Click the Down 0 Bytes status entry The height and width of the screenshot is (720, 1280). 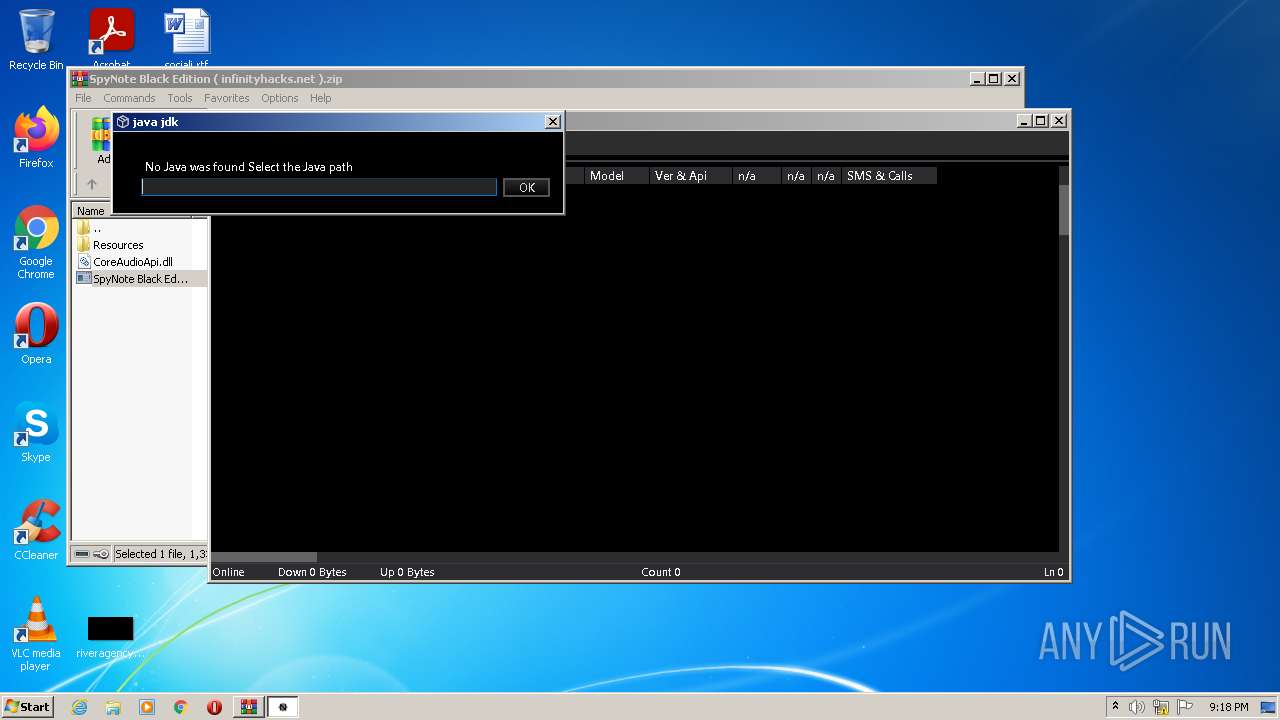(312, 572)
